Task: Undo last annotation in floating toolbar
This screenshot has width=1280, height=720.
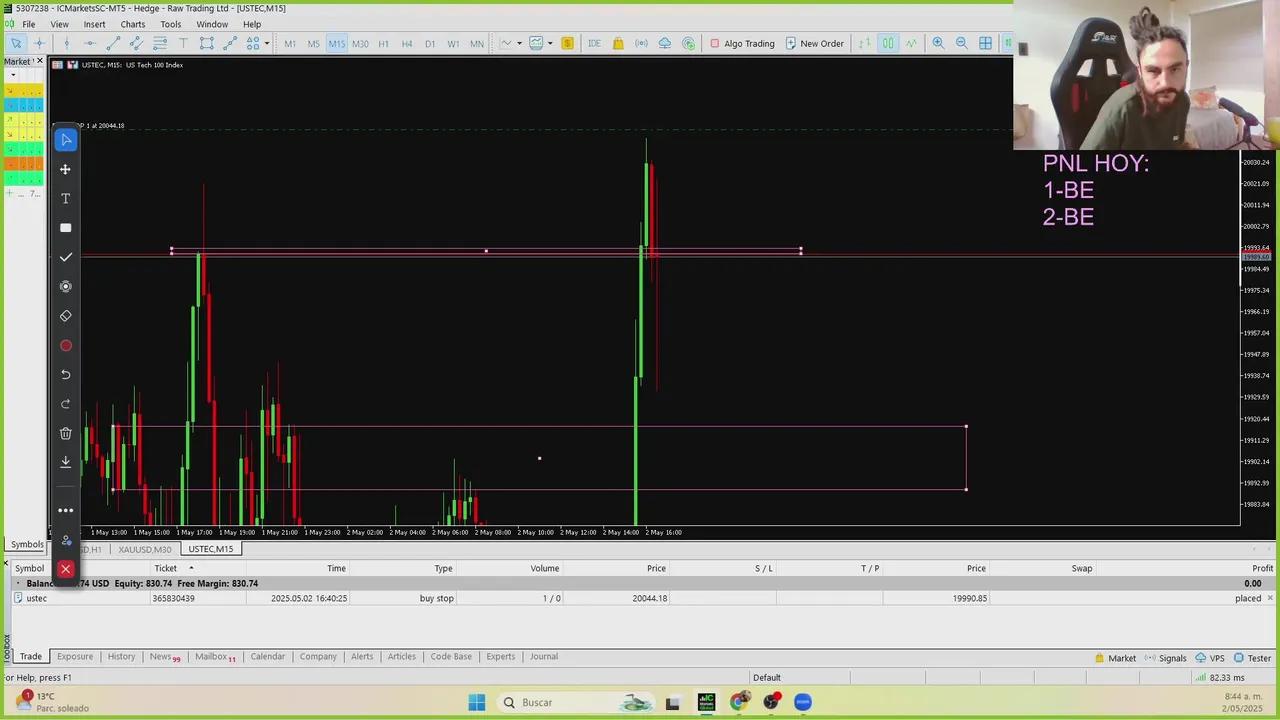Action: tap(66, 374)
